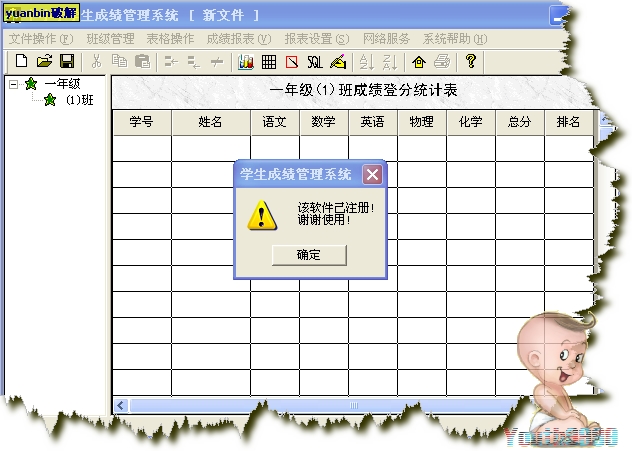
Task: Select (1)班 in the class tree
Action: tap(80, 100)
